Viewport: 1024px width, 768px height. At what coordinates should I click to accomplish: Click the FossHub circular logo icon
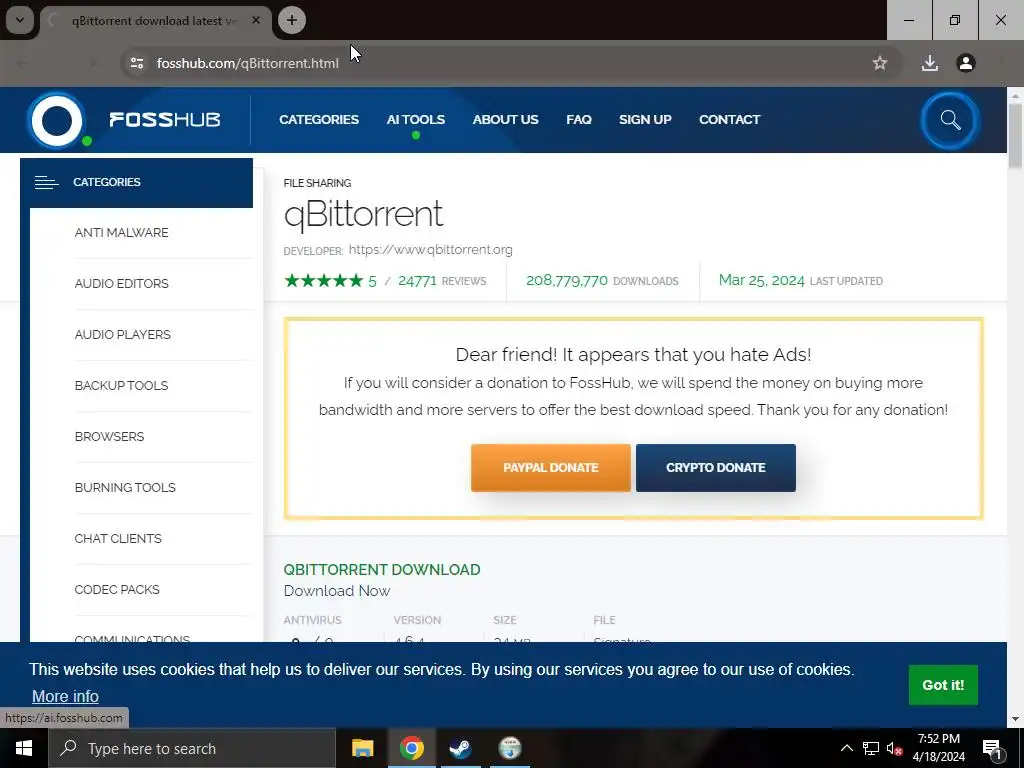[57, 120]
